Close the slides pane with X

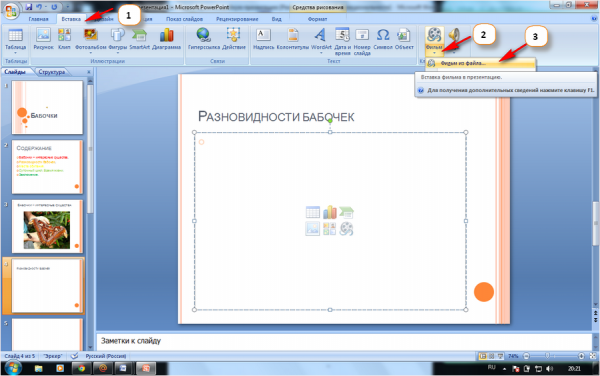point(89,72)
